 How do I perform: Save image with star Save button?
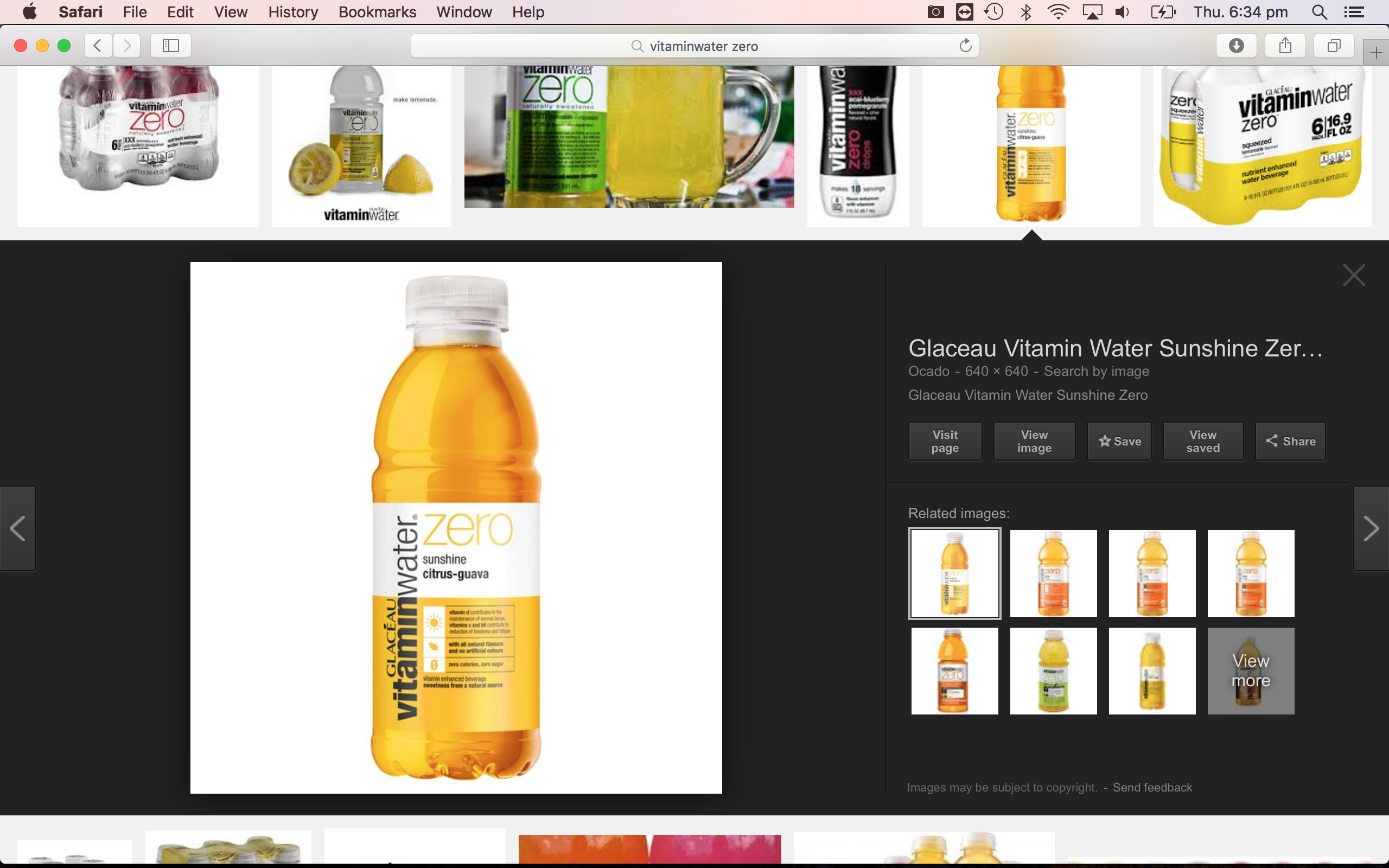1119,441
